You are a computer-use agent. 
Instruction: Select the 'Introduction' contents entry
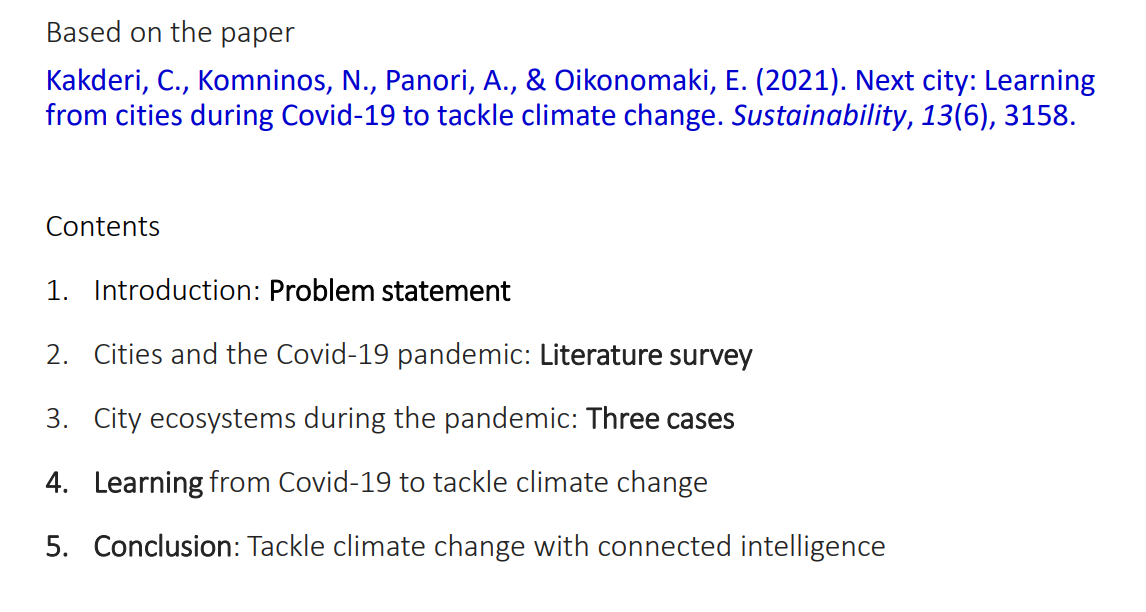point(176,291)
